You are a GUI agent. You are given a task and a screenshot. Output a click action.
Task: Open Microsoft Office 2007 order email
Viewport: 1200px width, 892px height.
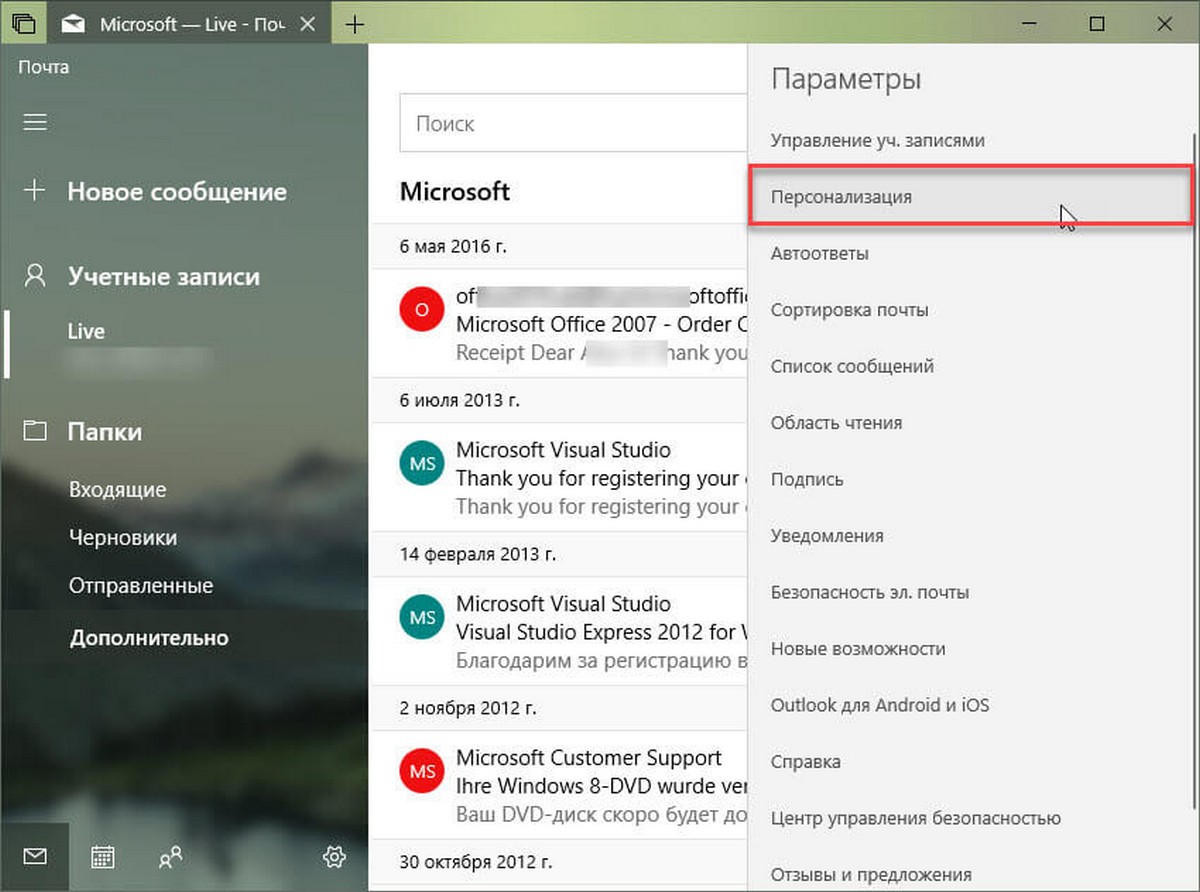(559, 325)
